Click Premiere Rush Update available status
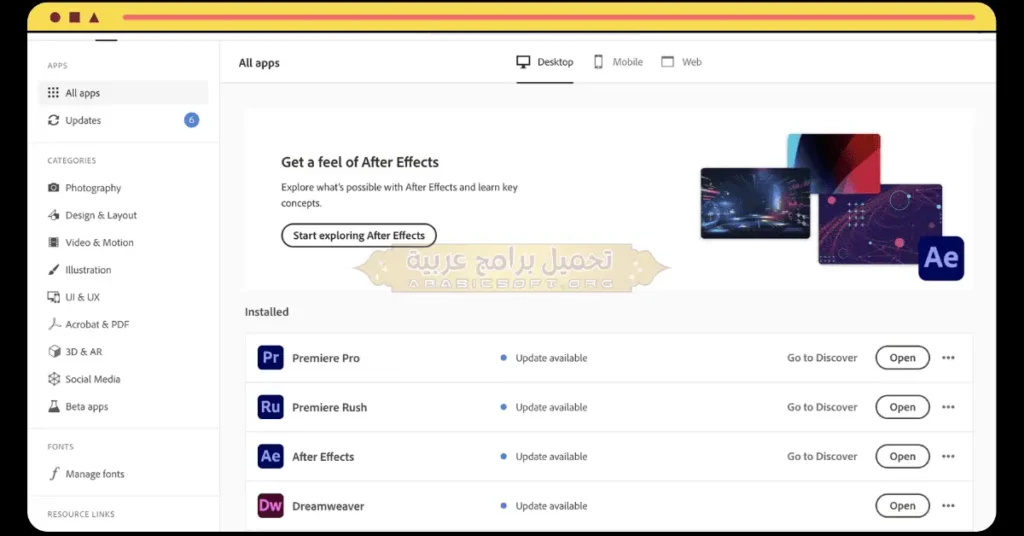The width and height of the screenshot is (1024, 536). click(544, 407)
